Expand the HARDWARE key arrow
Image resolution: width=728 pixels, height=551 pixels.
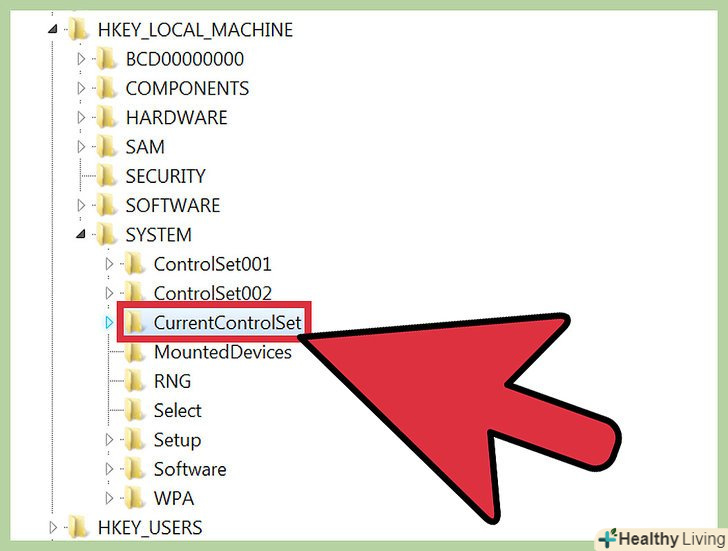(81, 117)
